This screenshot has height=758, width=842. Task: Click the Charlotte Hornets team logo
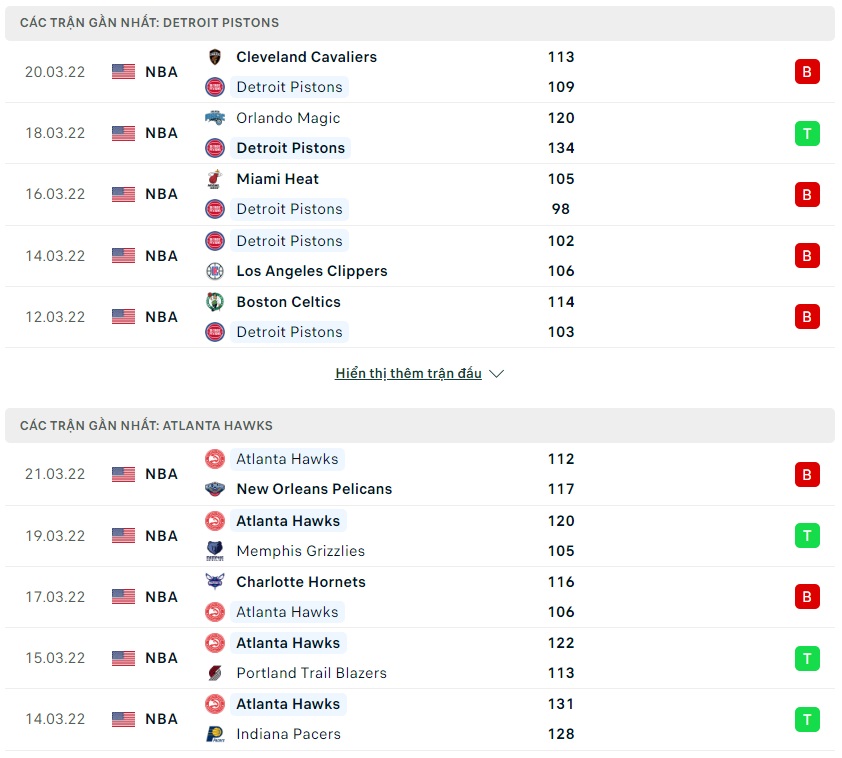[215, 582]
